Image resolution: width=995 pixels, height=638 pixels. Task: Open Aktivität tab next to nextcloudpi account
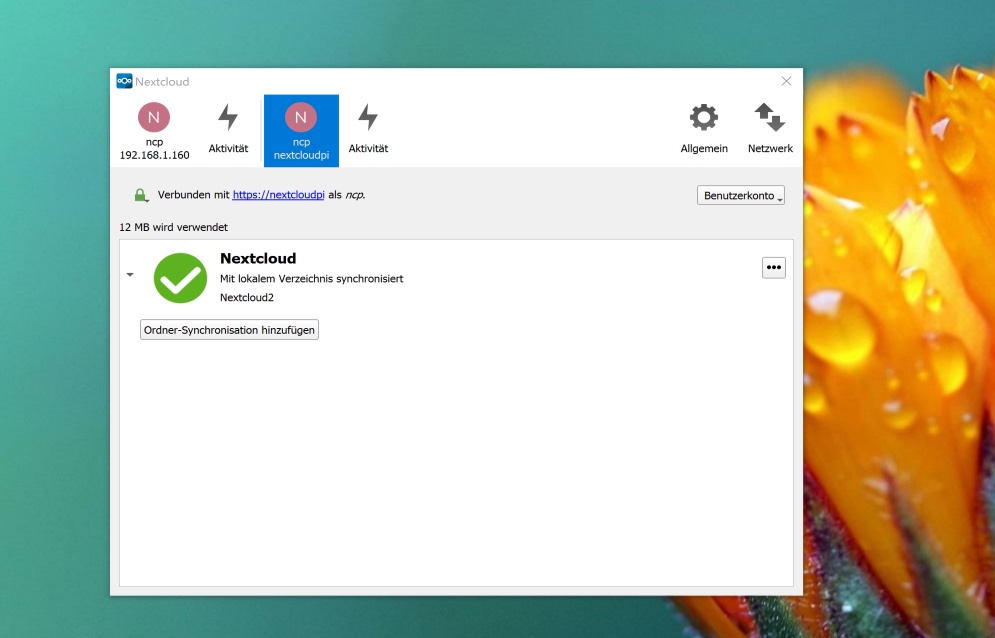368,131
